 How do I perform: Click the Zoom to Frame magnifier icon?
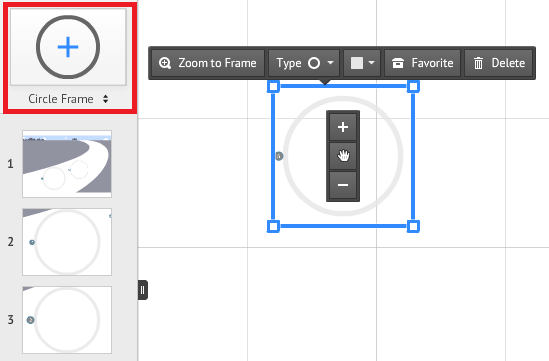tap(165, 63)
